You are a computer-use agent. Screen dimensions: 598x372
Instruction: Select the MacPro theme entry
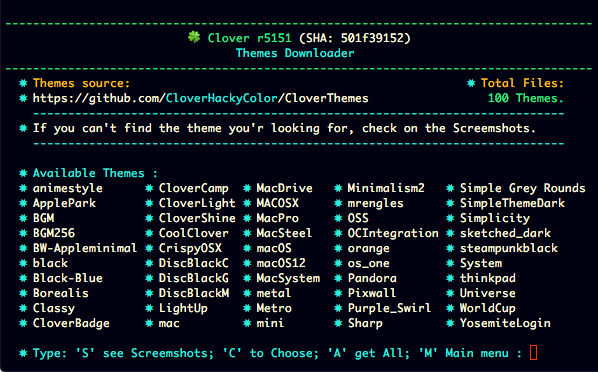pos(278,218)
